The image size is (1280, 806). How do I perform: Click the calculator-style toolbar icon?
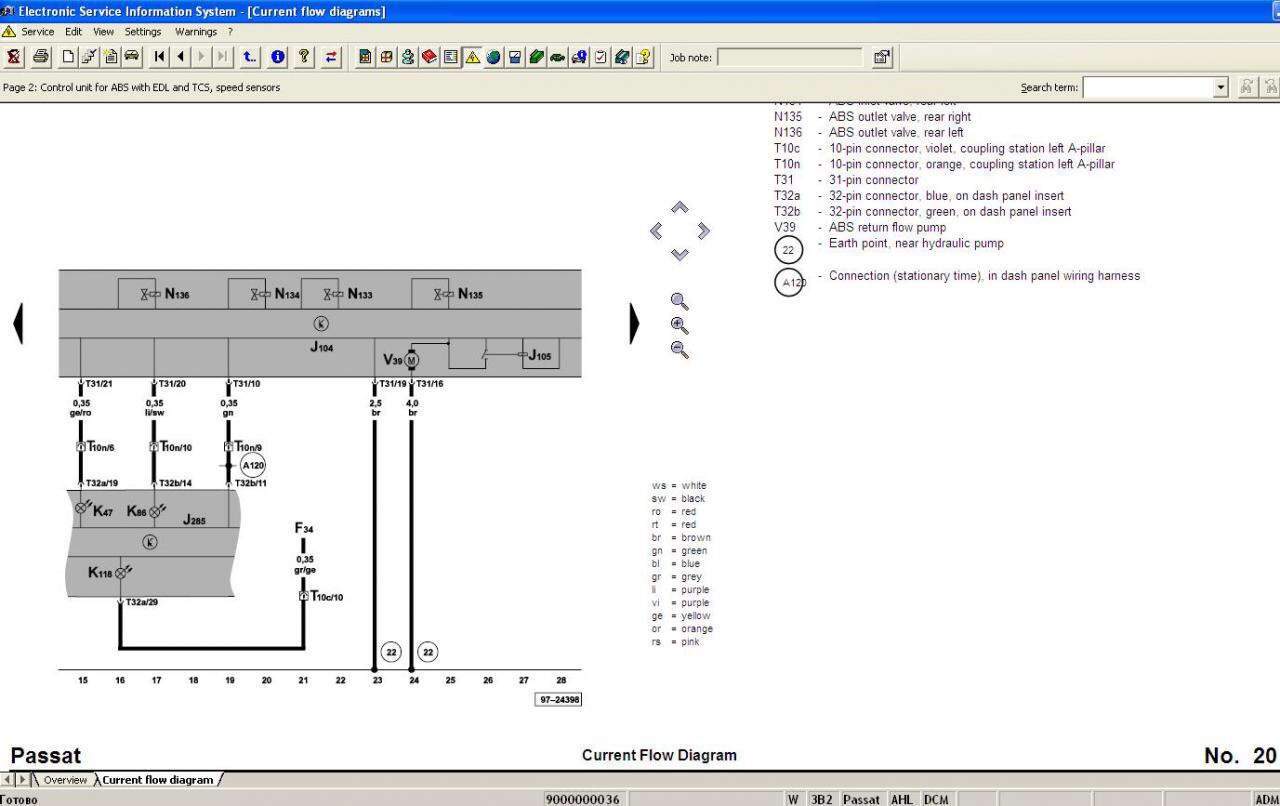(365, 57)
